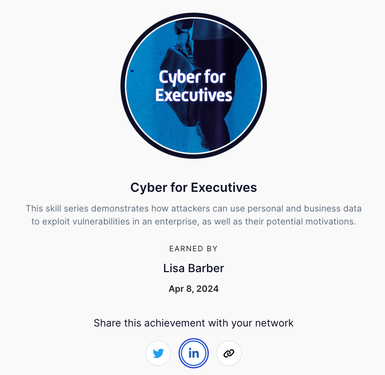Image resolution: width=385 pixels, height=375 pixels.
Task: Share the badge on Twitter
Action: [158, 353]
